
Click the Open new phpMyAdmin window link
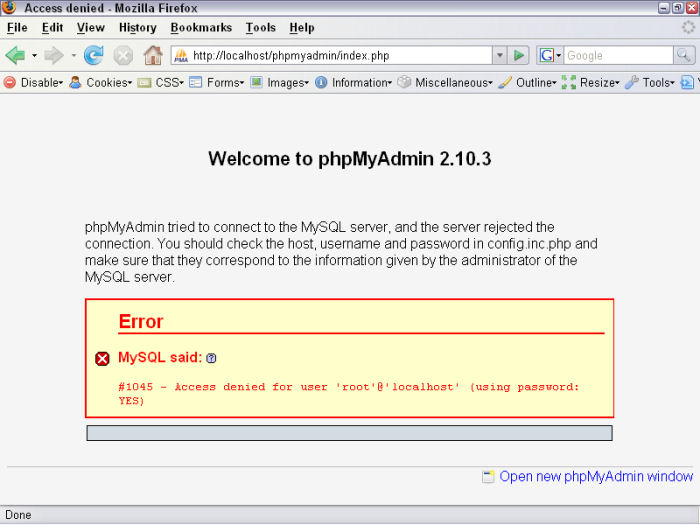[x=596, y=476]
